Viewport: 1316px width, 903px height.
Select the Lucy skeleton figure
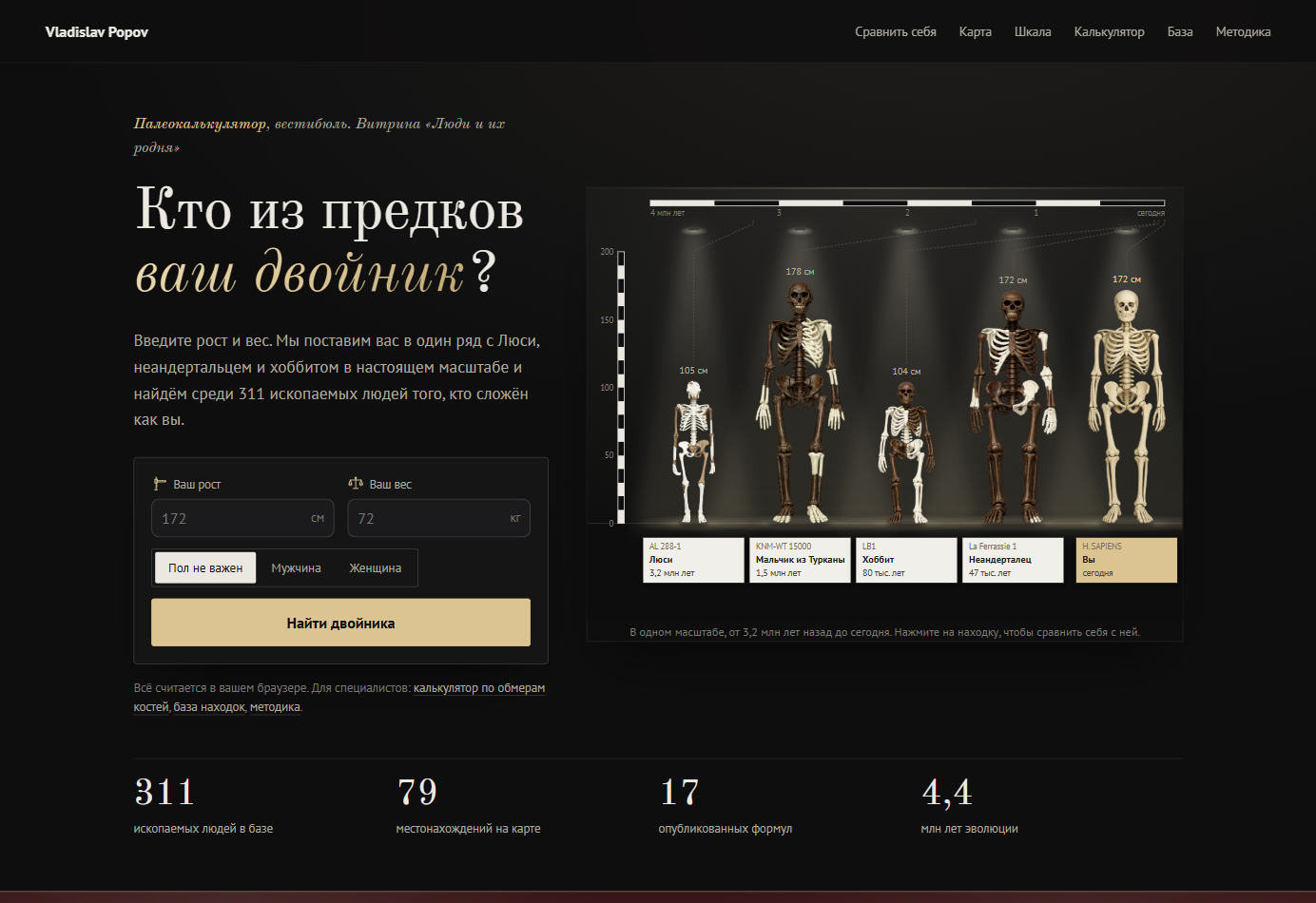[x=693, y=451]
